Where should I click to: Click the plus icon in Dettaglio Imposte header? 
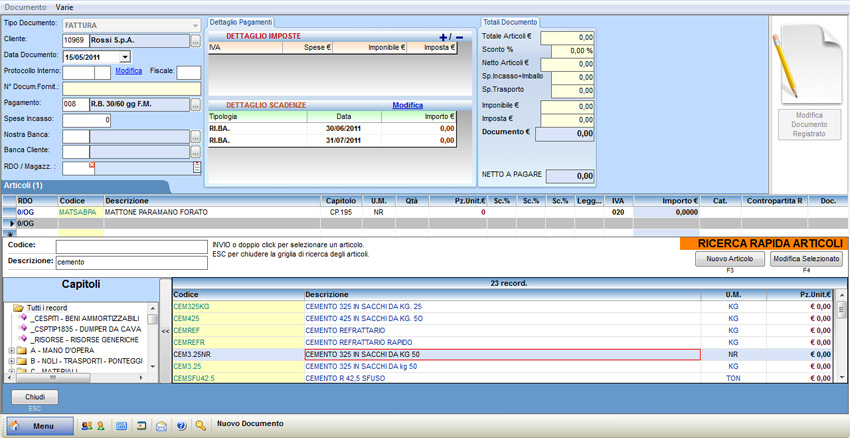tap(444, 37)
